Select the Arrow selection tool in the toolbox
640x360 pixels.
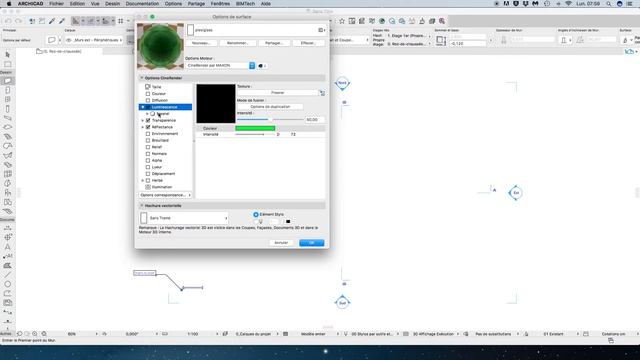tap(7, 54)
